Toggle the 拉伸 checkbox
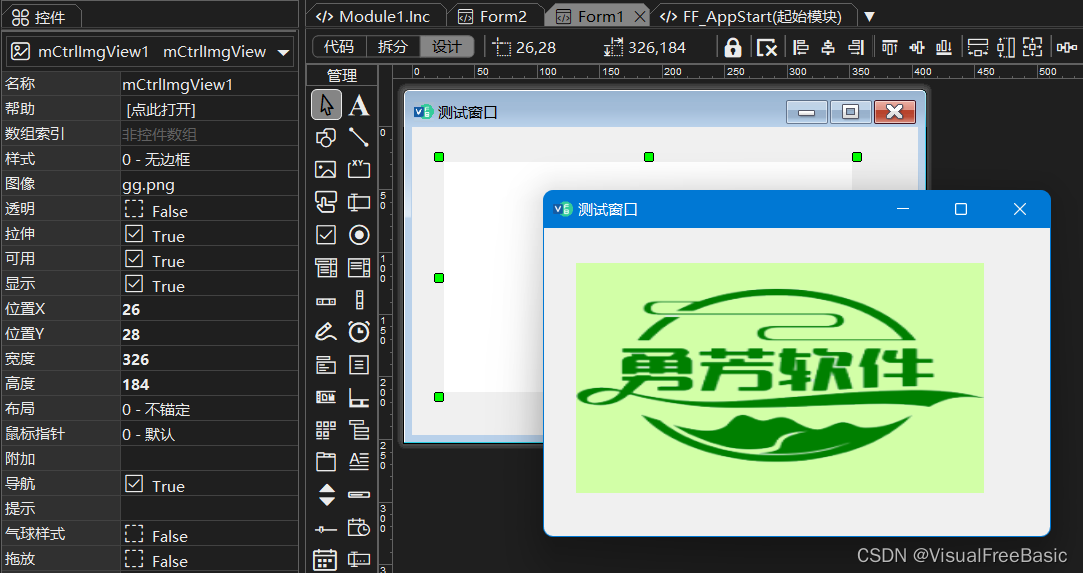The image size is (1083, 573). 134,233
